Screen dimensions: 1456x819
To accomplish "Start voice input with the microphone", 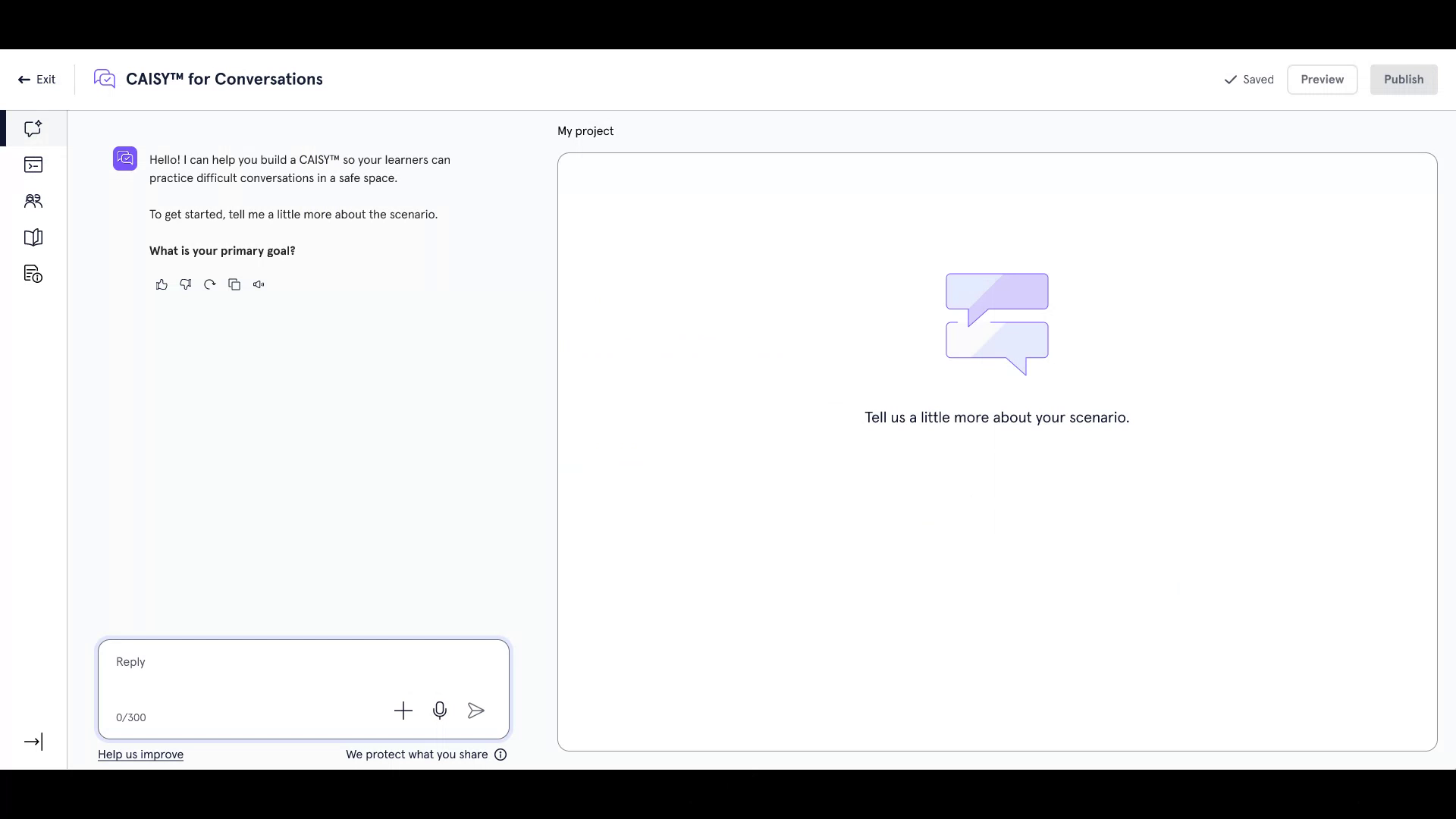I will [440, 711].
